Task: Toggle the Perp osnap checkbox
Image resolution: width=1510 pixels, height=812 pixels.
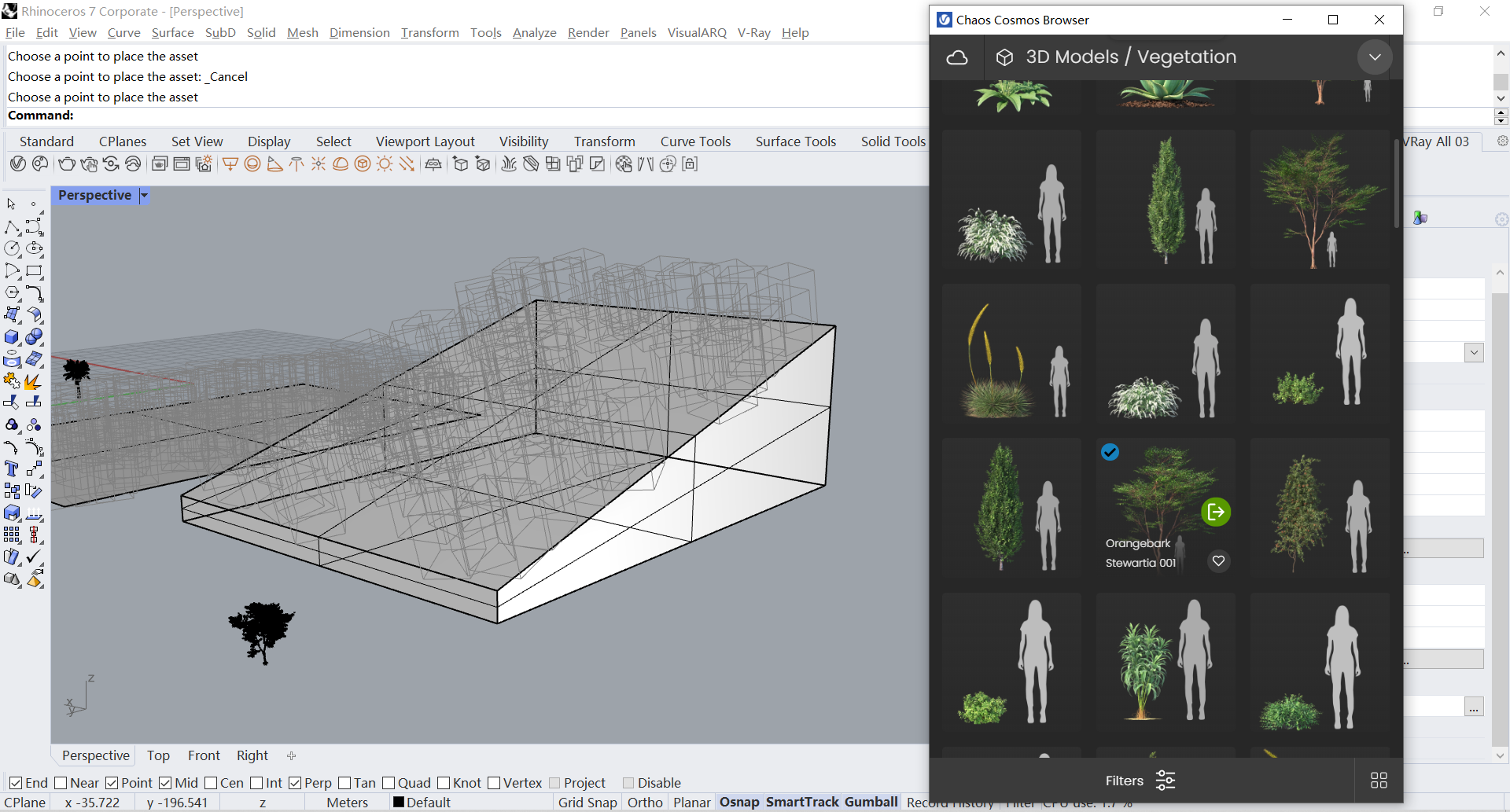Action: (295, 783)
